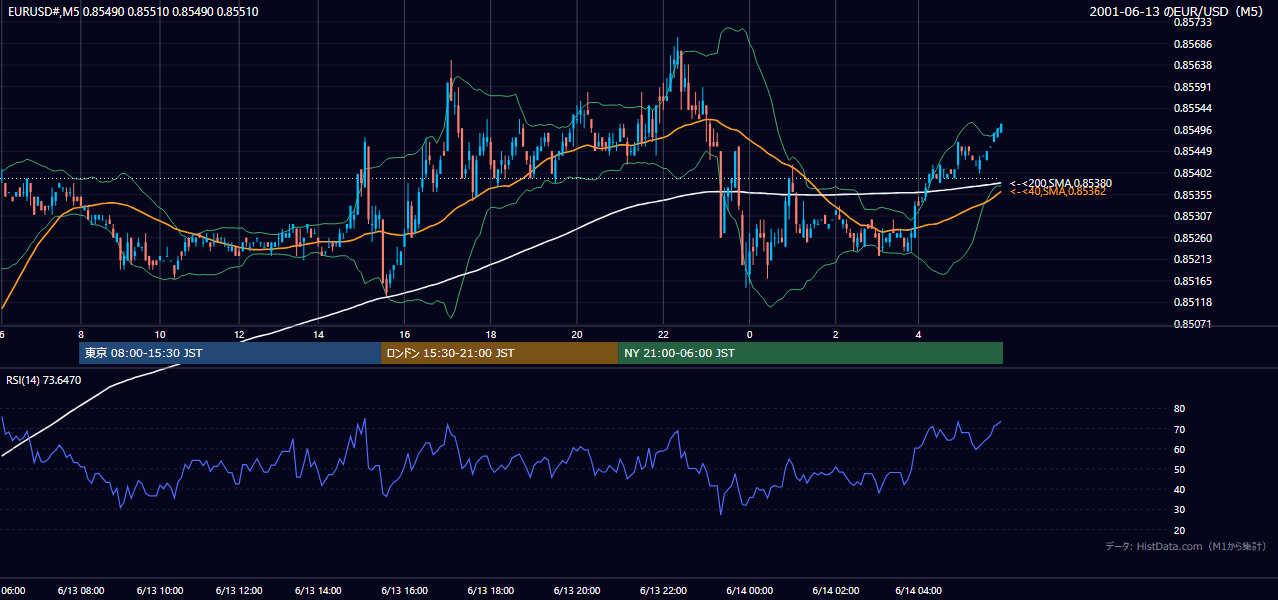Click price axis value 0.85402
This screenshot has width=1278, height=600.
click(1192, 173)
